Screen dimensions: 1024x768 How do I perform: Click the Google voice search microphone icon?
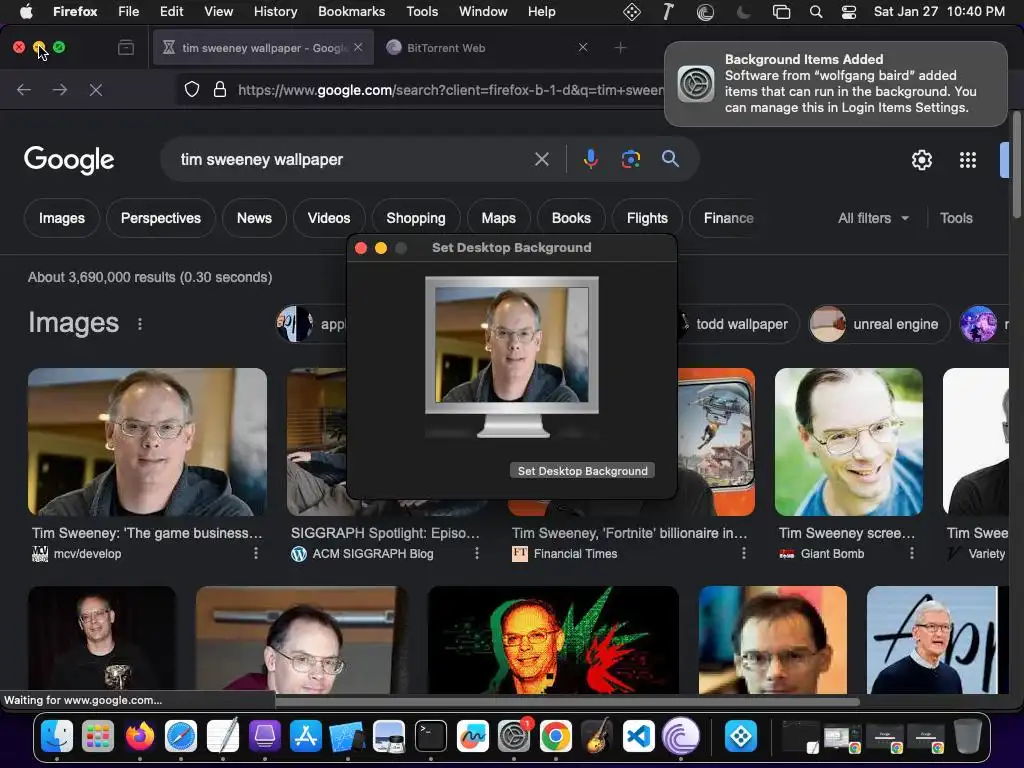click(x=590, y=159)
